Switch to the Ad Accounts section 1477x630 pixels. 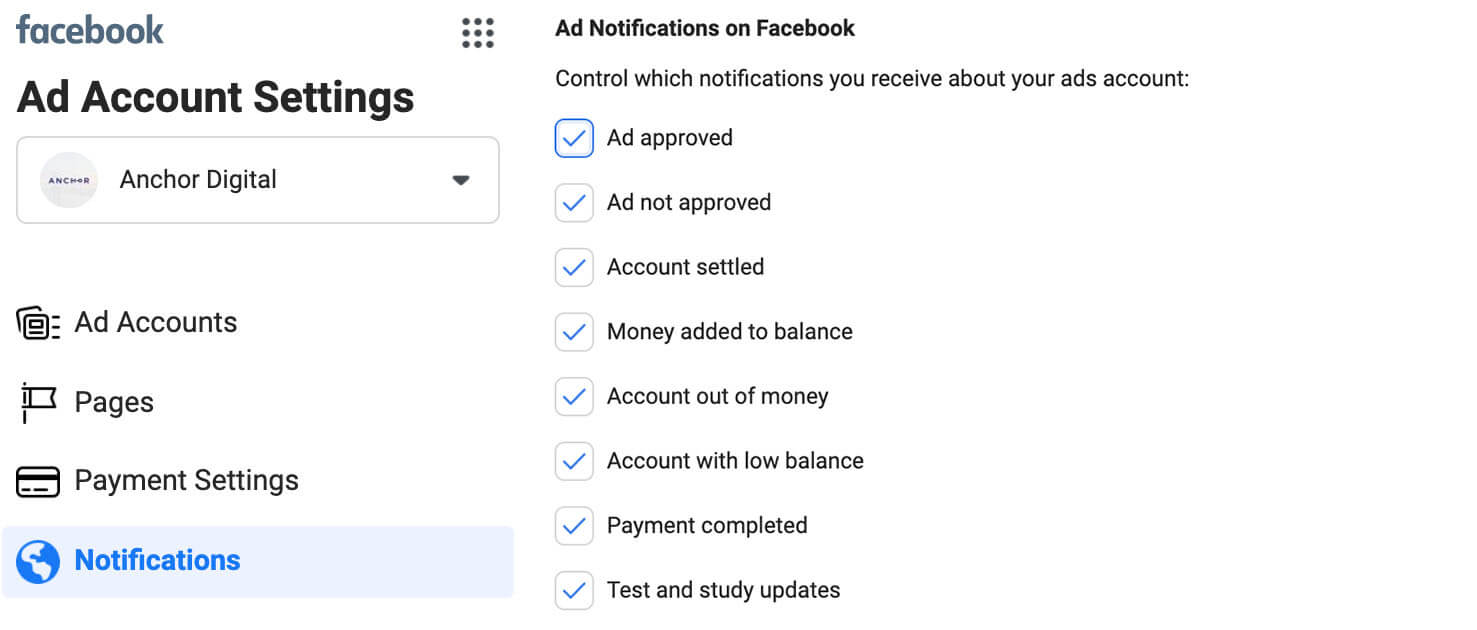click(156, 321)
